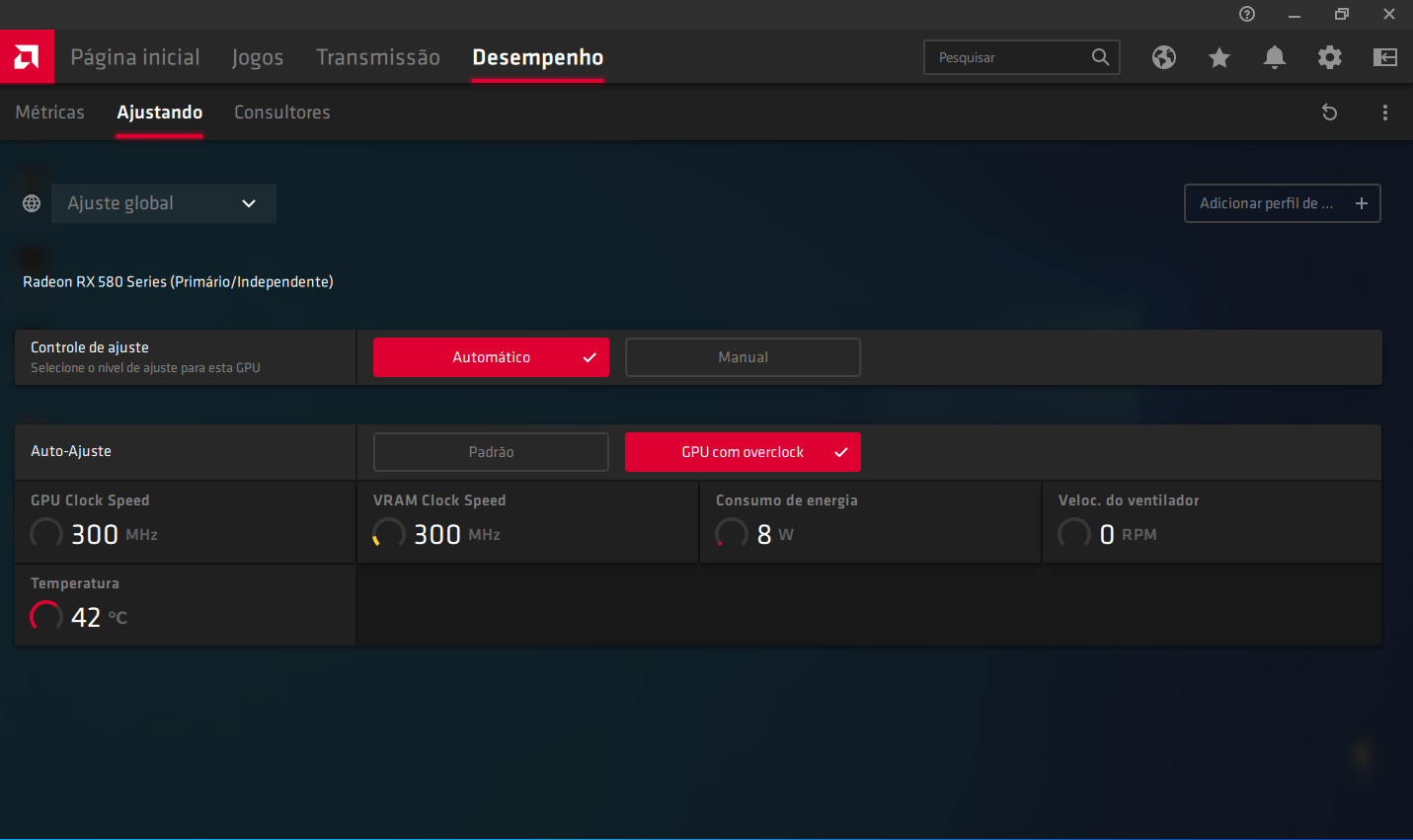
Task: Click the 42 °C temperature value
Action: pyautogui.click(x=99, y=617)
